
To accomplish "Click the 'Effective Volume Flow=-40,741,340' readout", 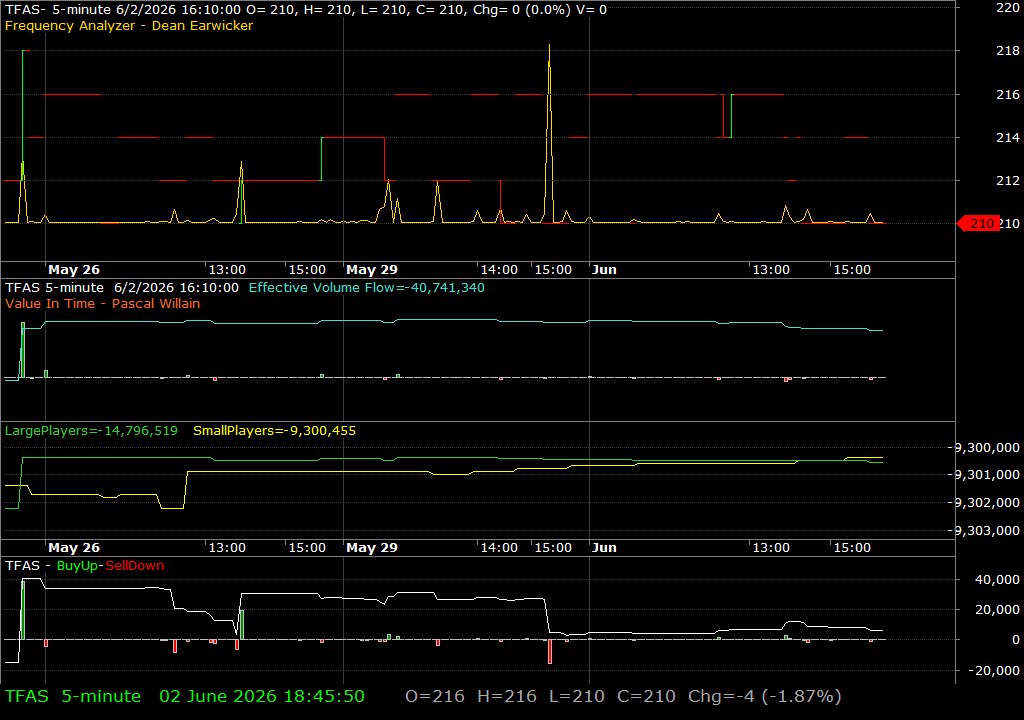I will pyautogui.click(x=366, y=287).
